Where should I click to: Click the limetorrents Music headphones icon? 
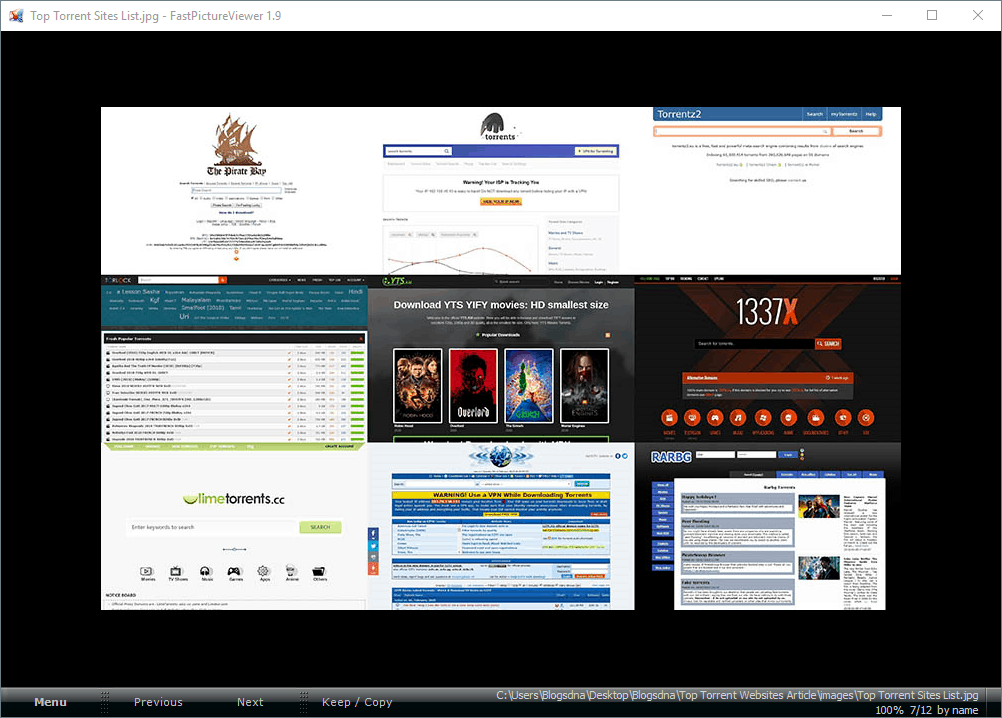coord(206,571)
